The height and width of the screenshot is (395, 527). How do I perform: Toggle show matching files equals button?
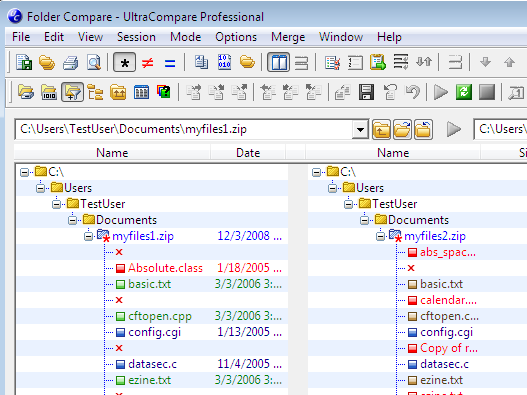pos(170,63)
